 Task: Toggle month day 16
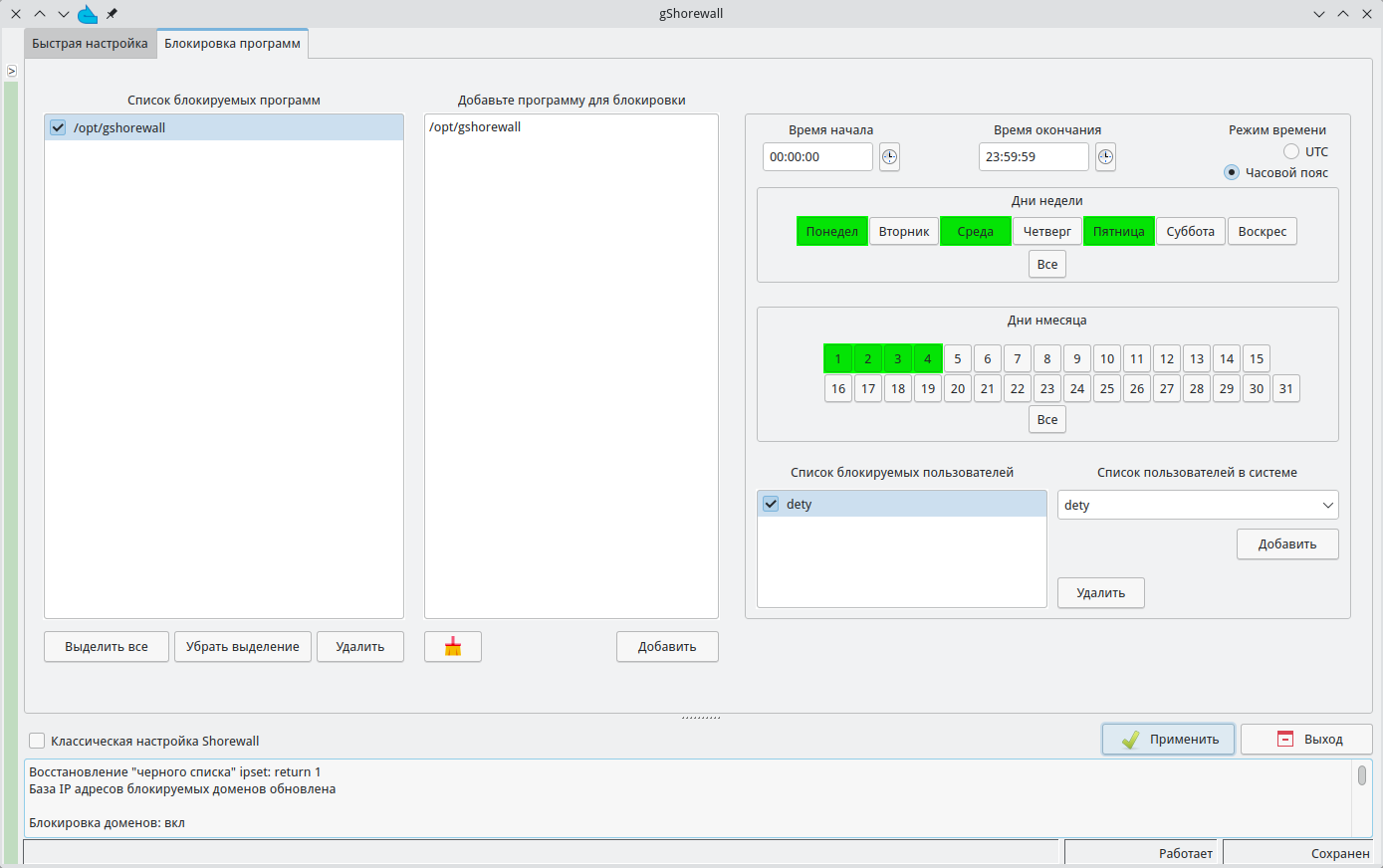pos(838,389)
